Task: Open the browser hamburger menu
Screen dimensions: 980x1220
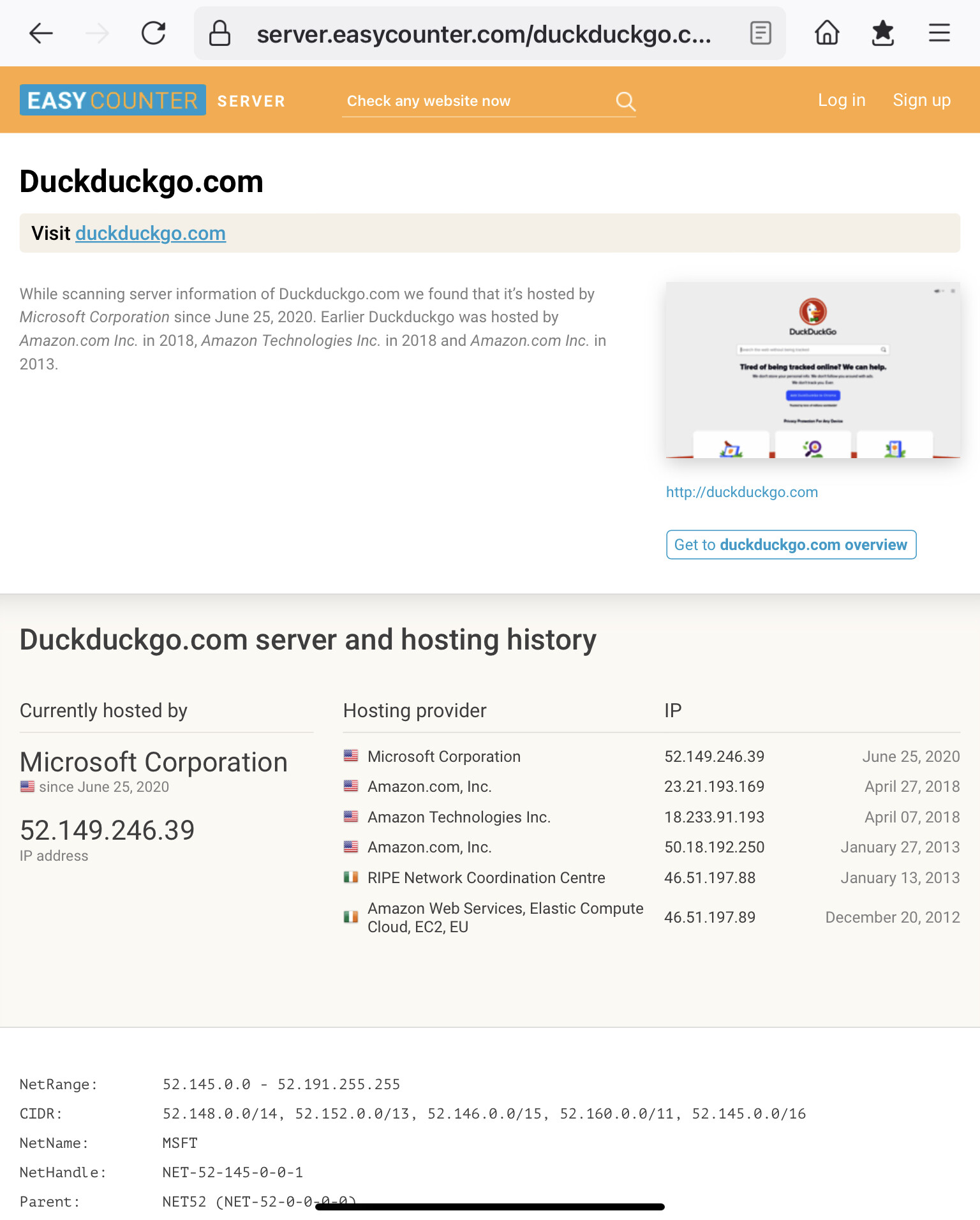Action: coord(939,33)
